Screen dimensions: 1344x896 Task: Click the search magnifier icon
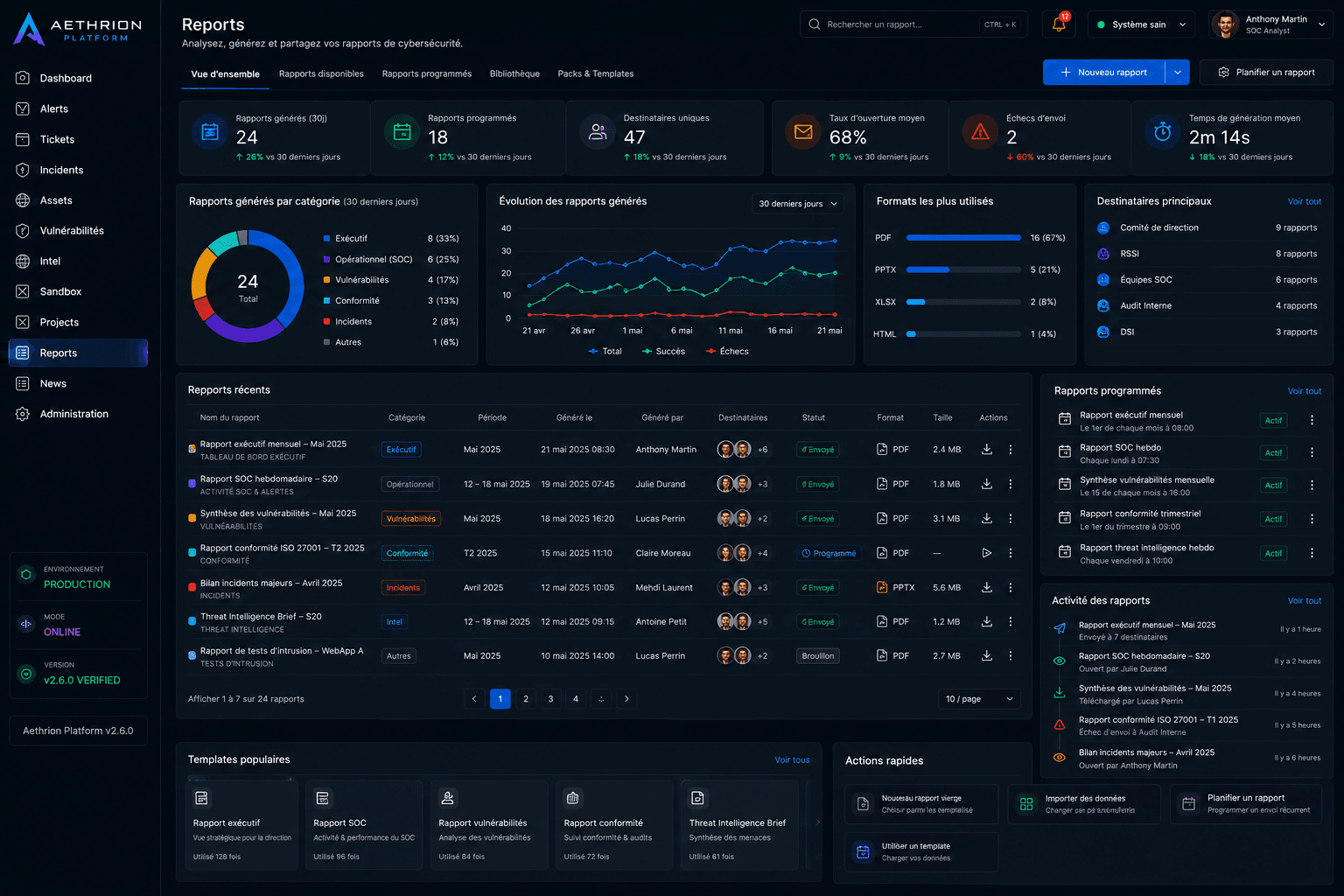(815, 24)
